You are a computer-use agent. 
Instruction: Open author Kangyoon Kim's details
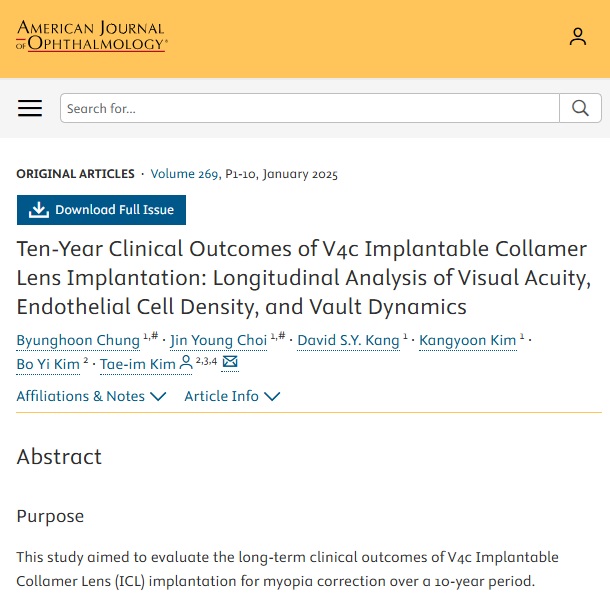[x=467, y=340]
